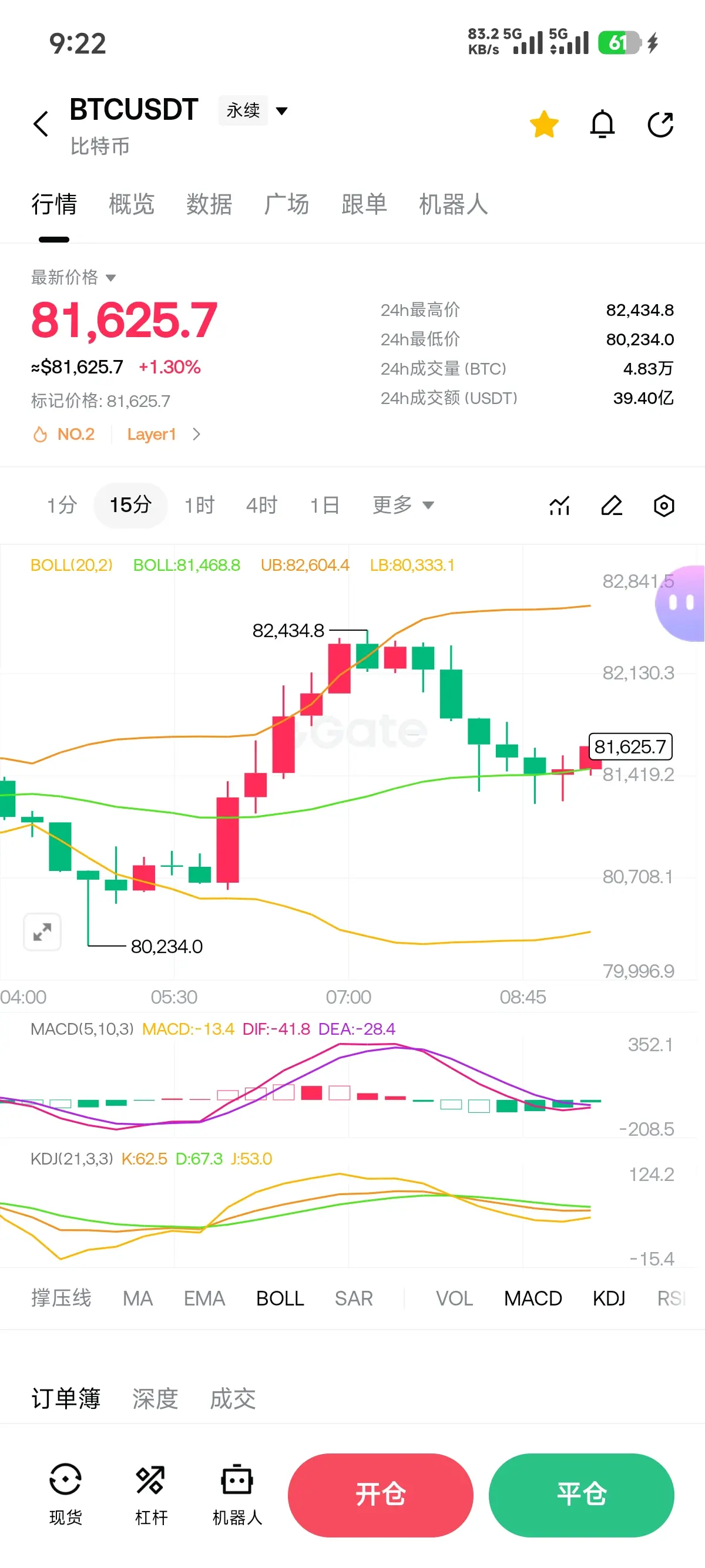Tap the red 开仓 open position button
The image size is (705, 1568).
click(381, 1495)
